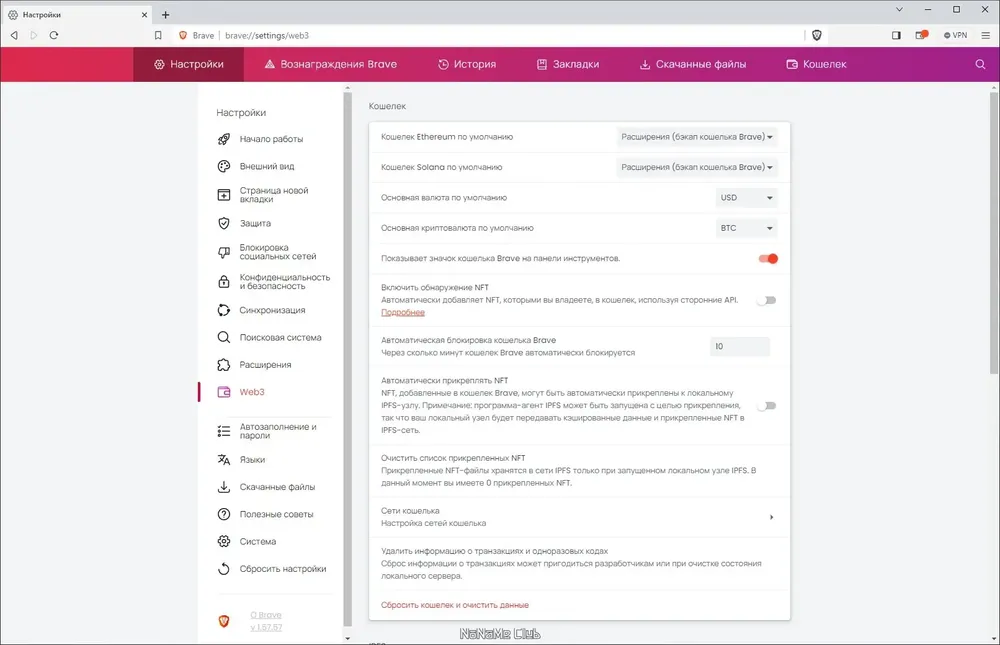Click the Автозаполнение и пароли list icon
Image resolution: width=1000 pixels, height=645 pixels.
point(224,431)
